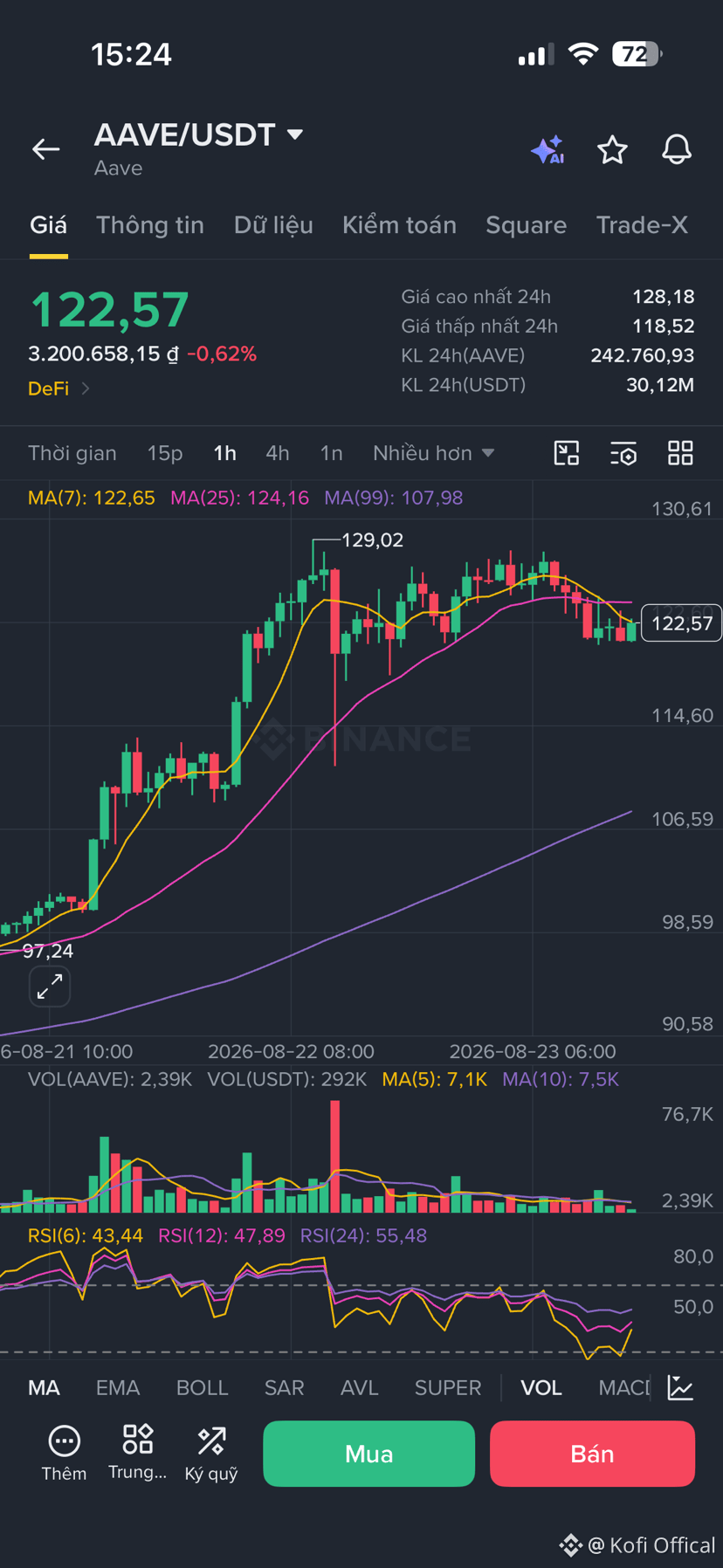Screen dimensions: 723x1568
Task: Tap the Wi-Fi icon in status bar
Action: (582, 54)
